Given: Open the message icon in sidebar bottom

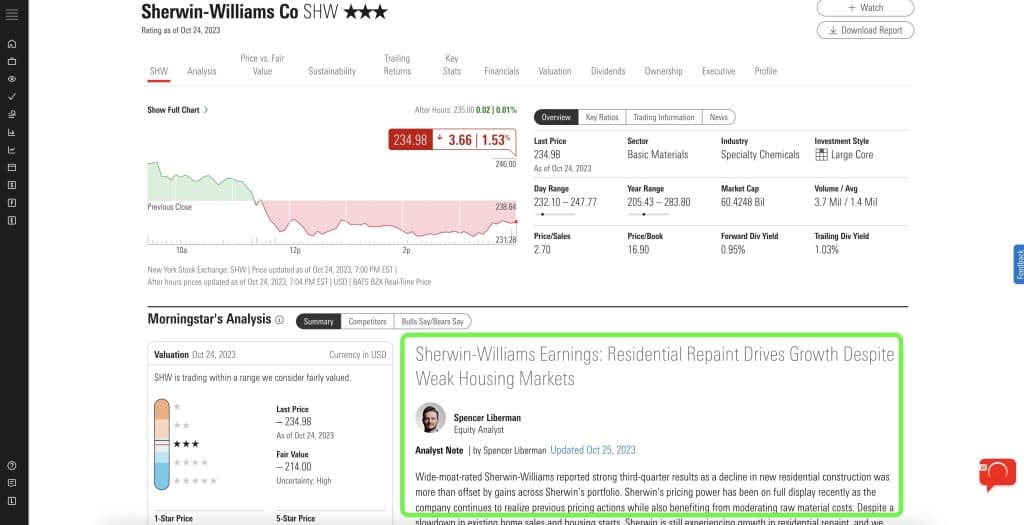Looking at the screenshot, I should [12, 483].
